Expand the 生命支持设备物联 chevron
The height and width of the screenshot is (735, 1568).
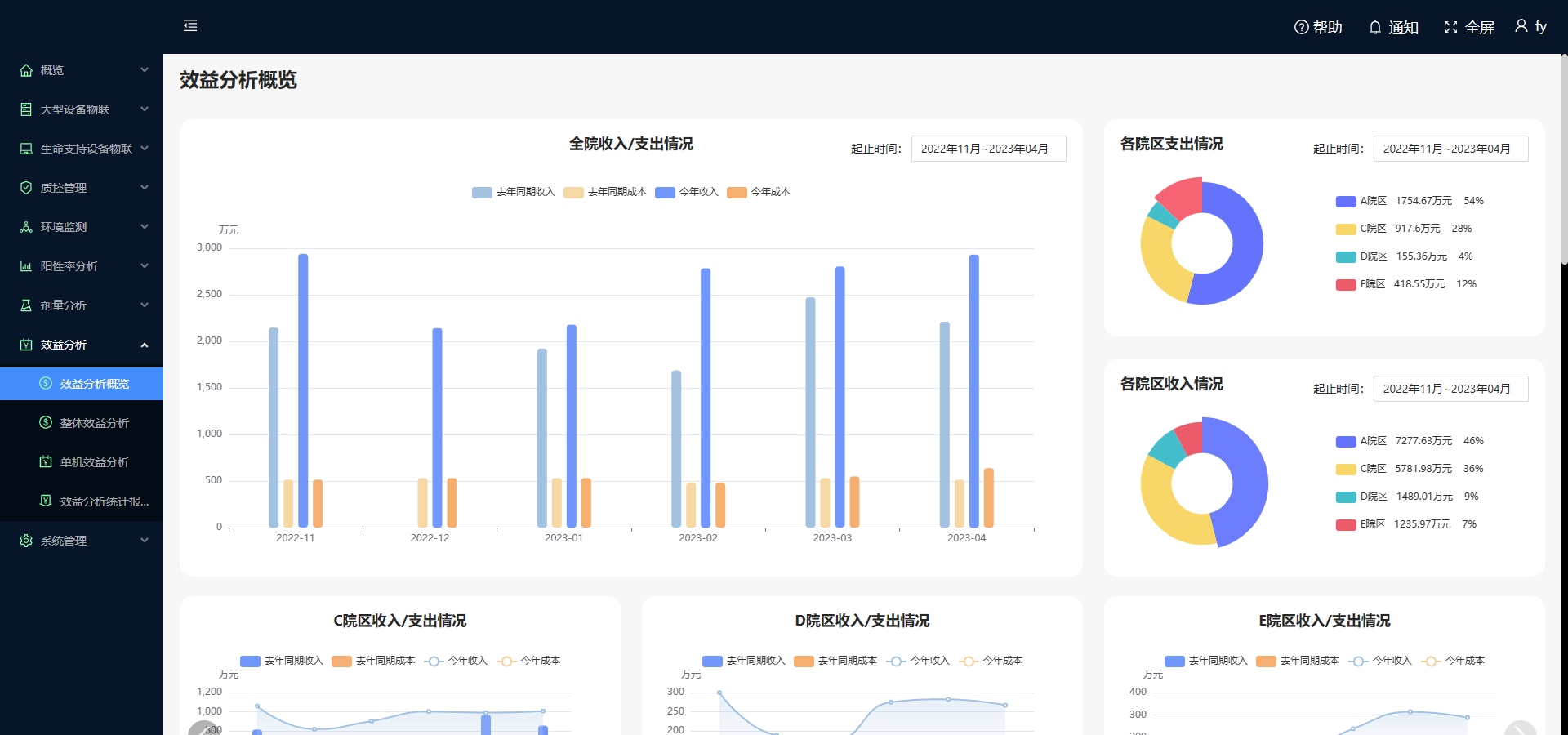145,149
